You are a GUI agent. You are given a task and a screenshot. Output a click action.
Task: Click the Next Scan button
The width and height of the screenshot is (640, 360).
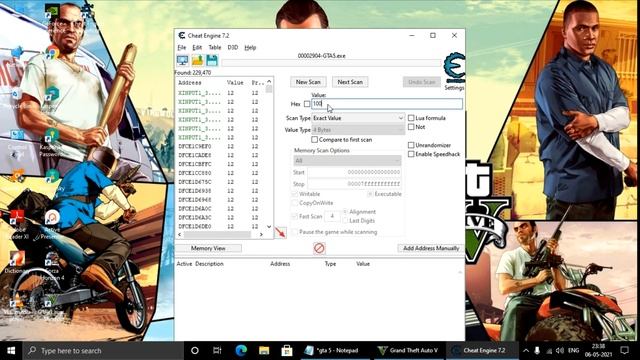pos(350,82)
